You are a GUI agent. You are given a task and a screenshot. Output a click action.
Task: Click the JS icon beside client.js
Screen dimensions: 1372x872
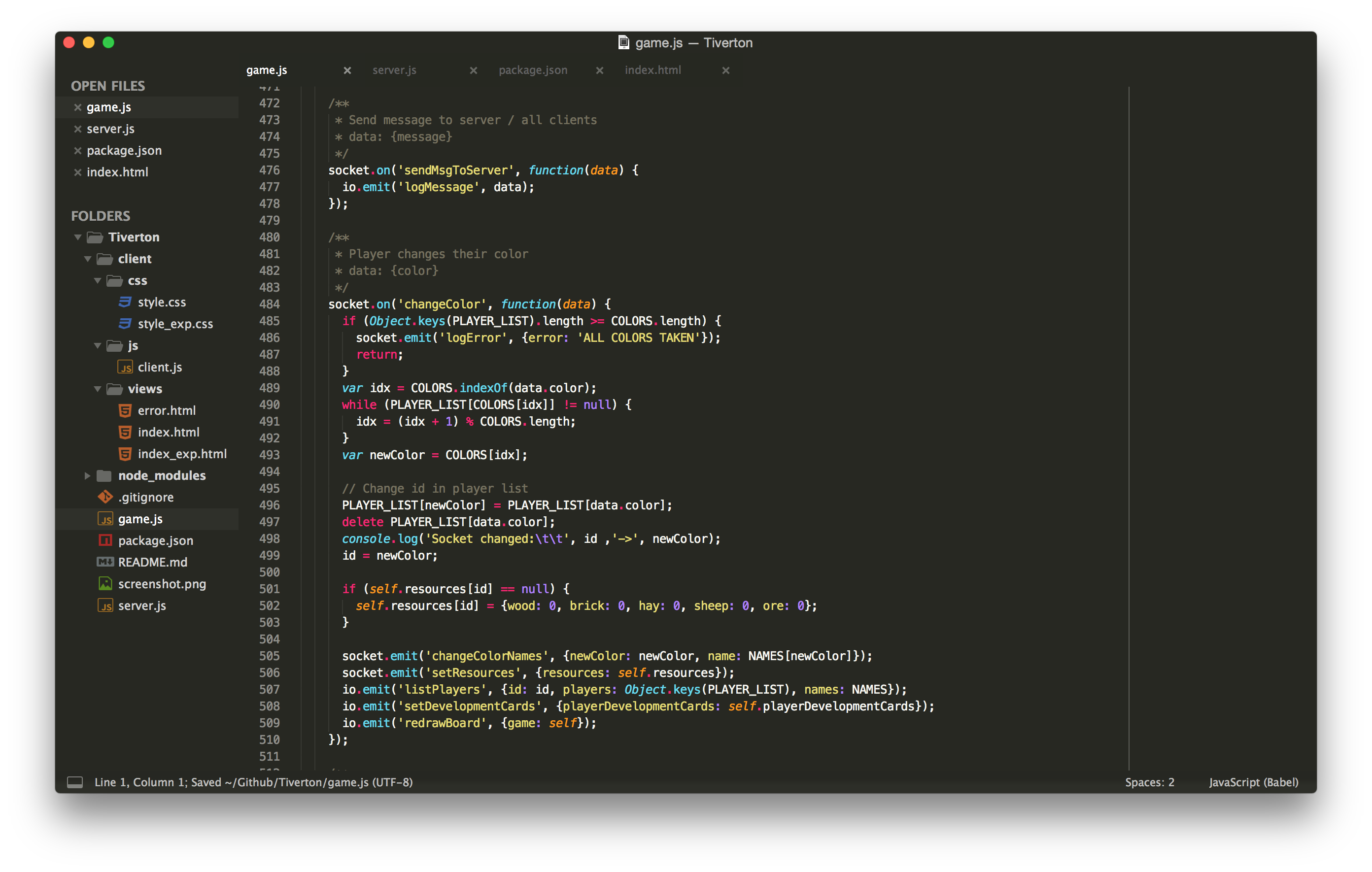coord(125,368)
